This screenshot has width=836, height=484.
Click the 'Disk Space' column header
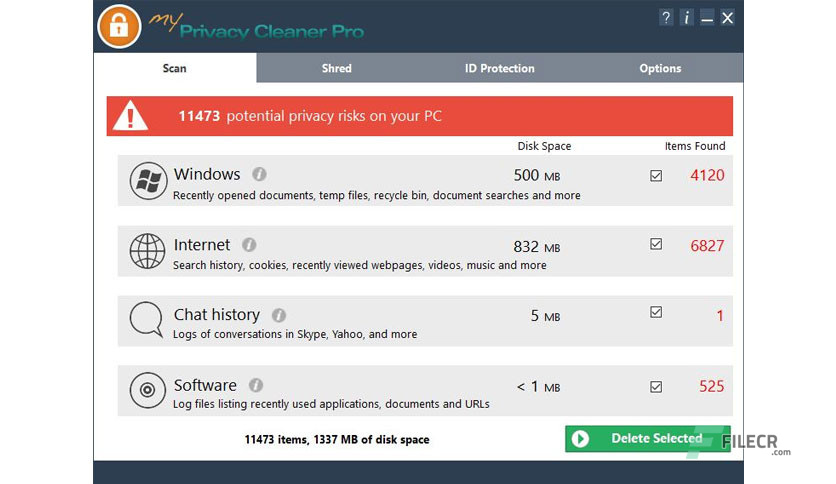point(544,146)
